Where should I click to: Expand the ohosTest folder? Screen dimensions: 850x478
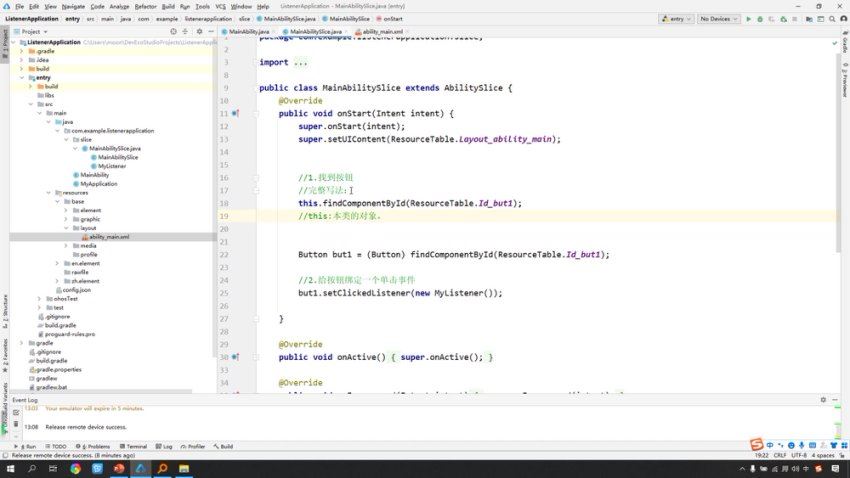[x=40, y=299]
